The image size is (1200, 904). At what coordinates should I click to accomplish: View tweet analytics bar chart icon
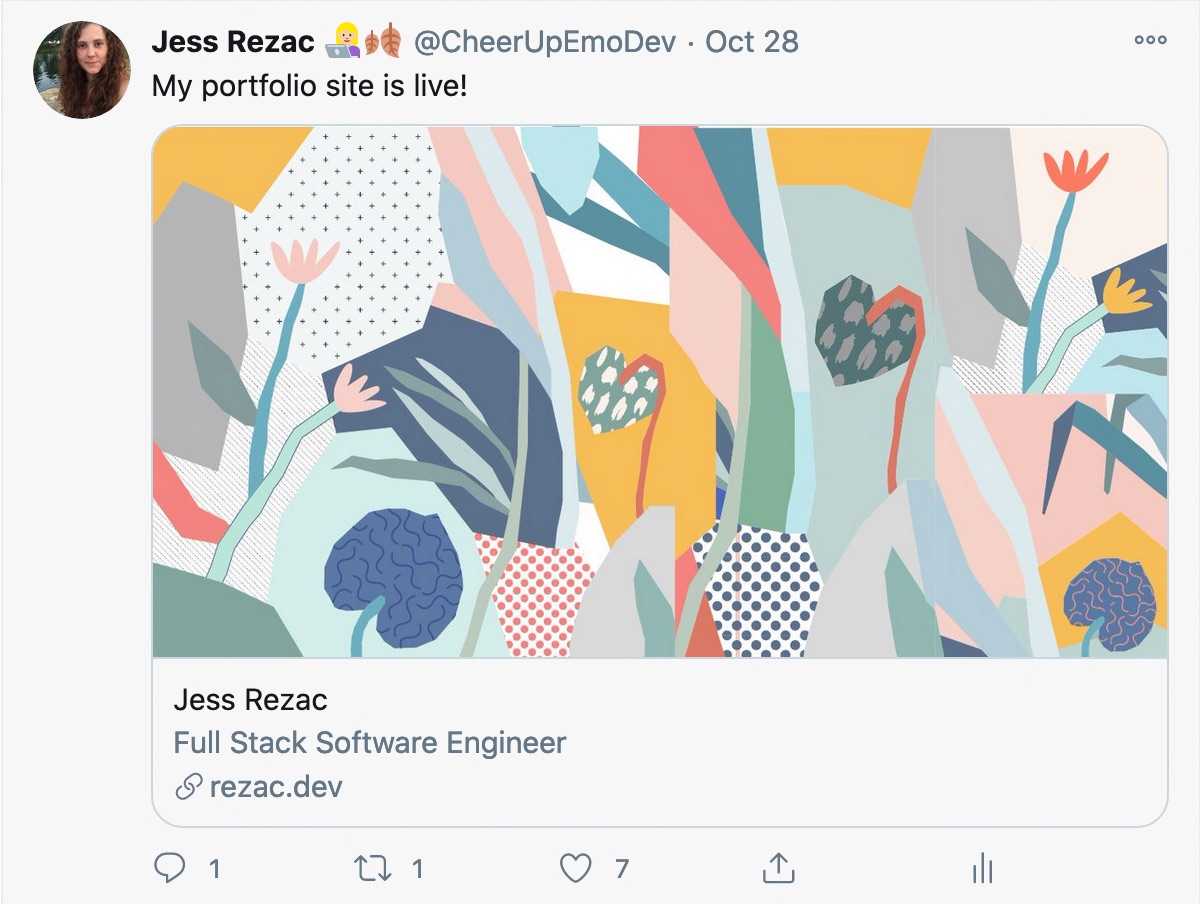coord(982,868)
